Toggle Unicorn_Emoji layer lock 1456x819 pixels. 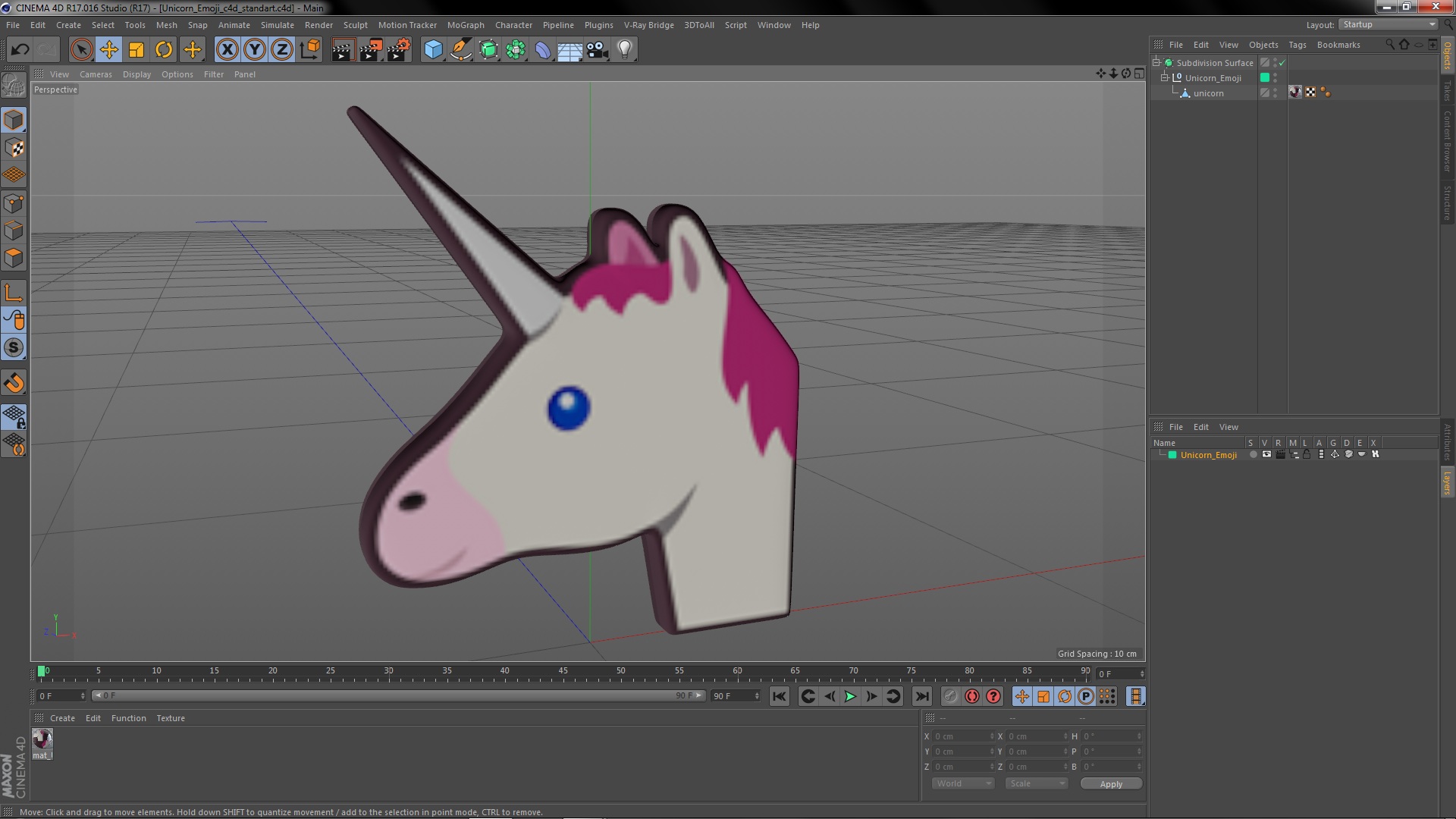click(1307, 454)
